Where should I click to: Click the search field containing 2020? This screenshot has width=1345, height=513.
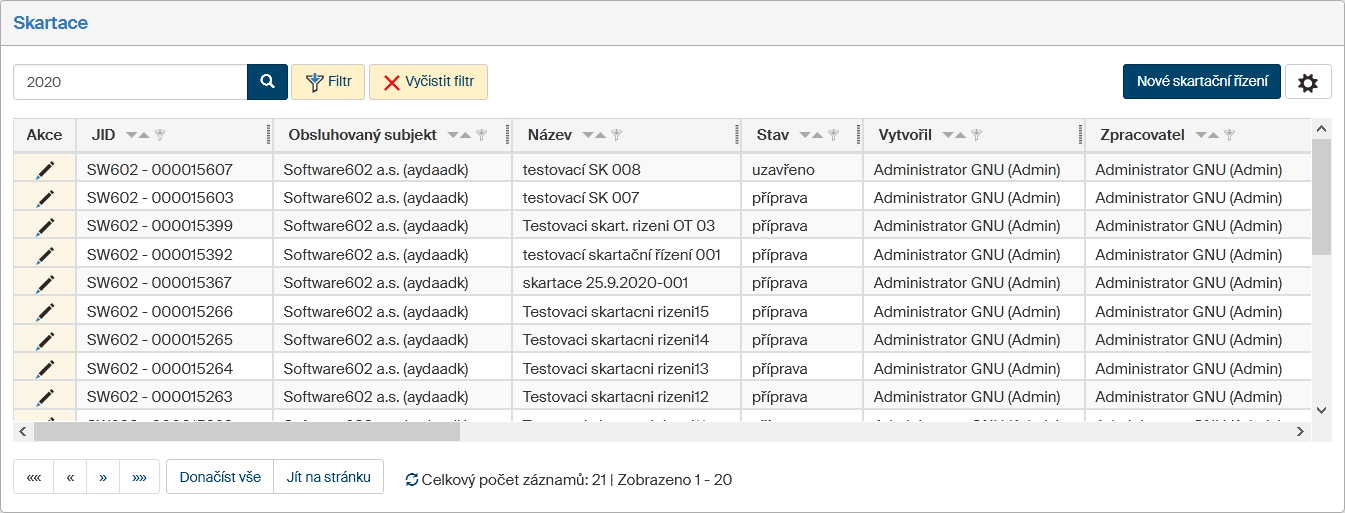pyautogui.click(x=130, y=82)
